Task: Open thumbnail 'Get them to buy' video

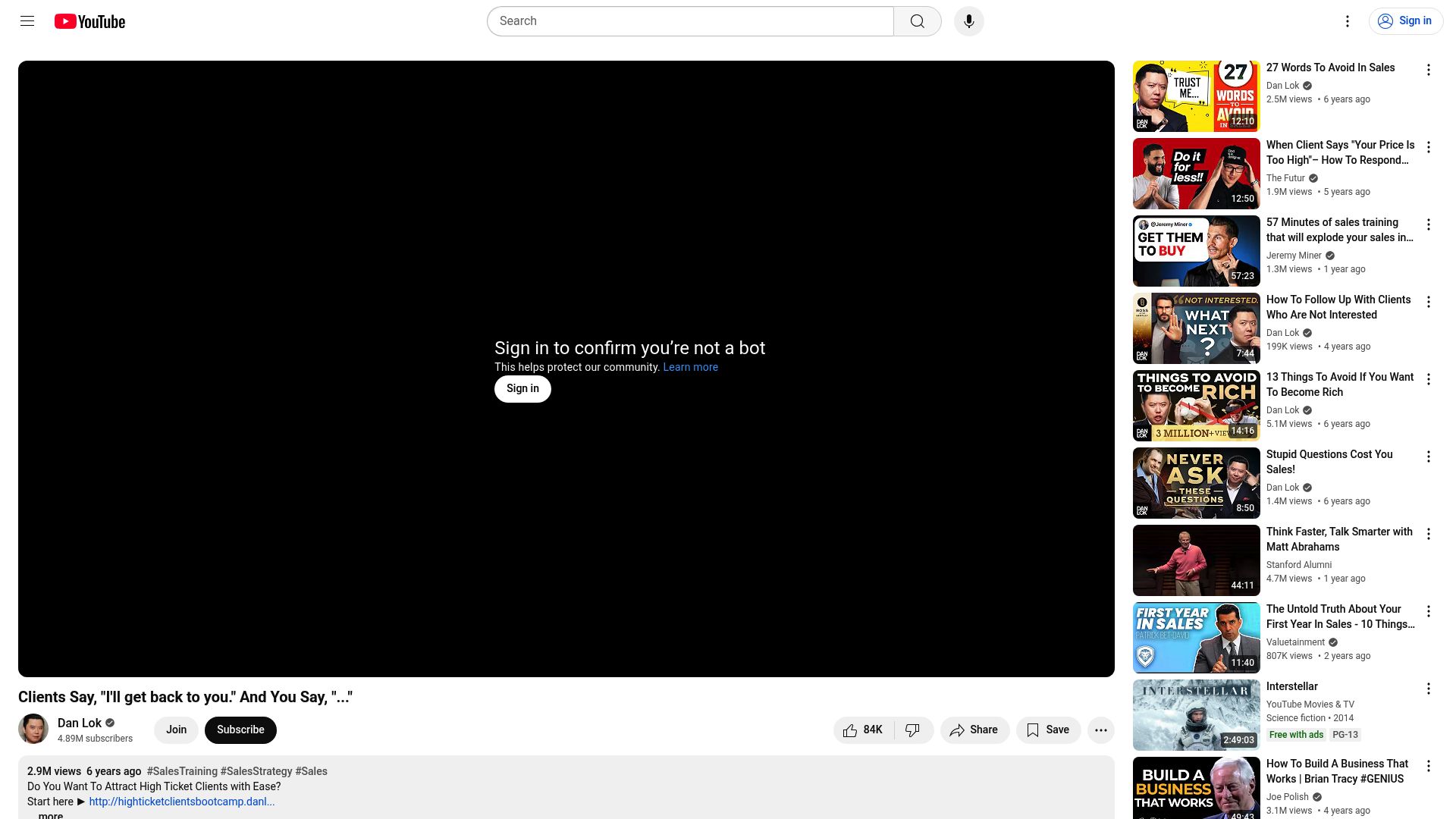Action: pyautogui.click(x=1196, y=251)
